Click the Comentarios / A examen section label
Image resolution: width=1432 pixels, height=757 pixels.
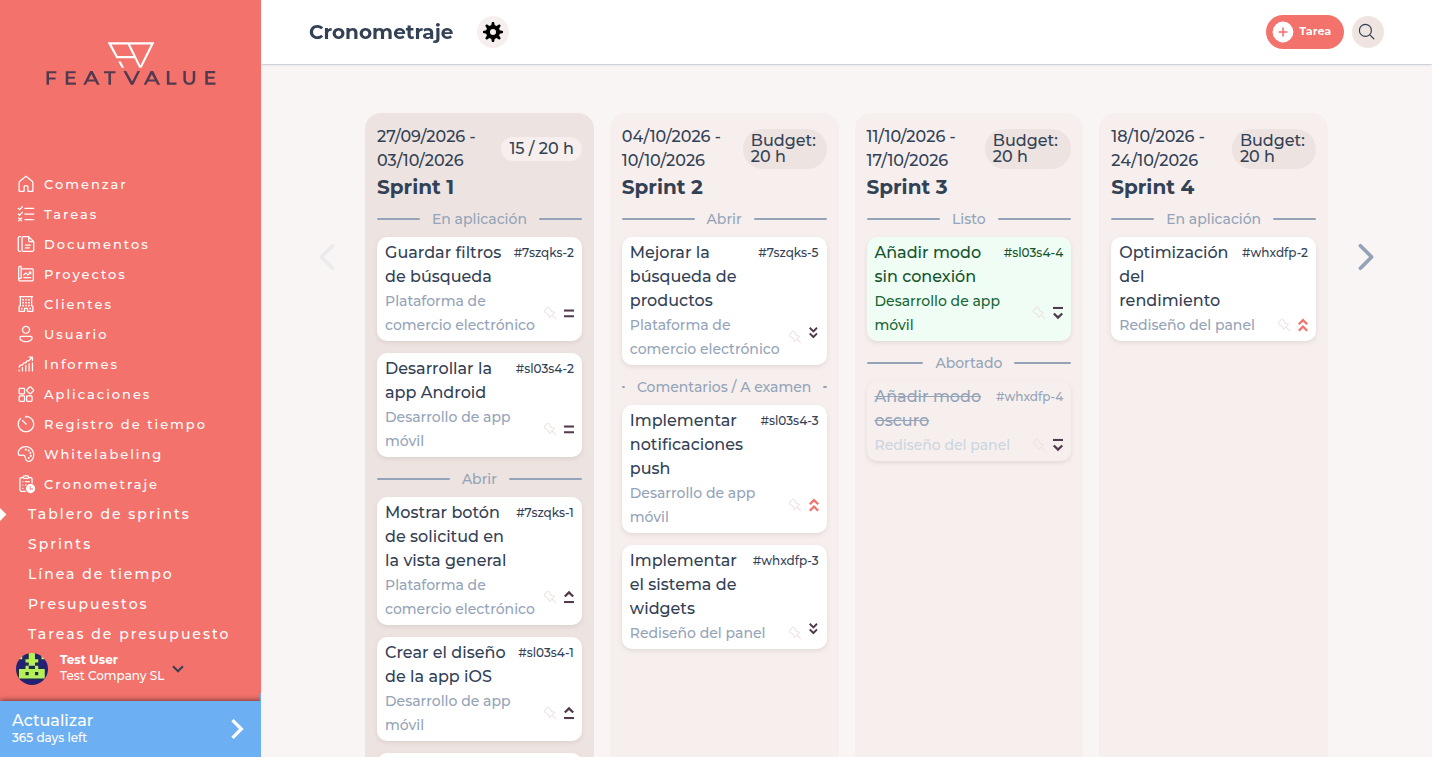click(x=724, y=387)
